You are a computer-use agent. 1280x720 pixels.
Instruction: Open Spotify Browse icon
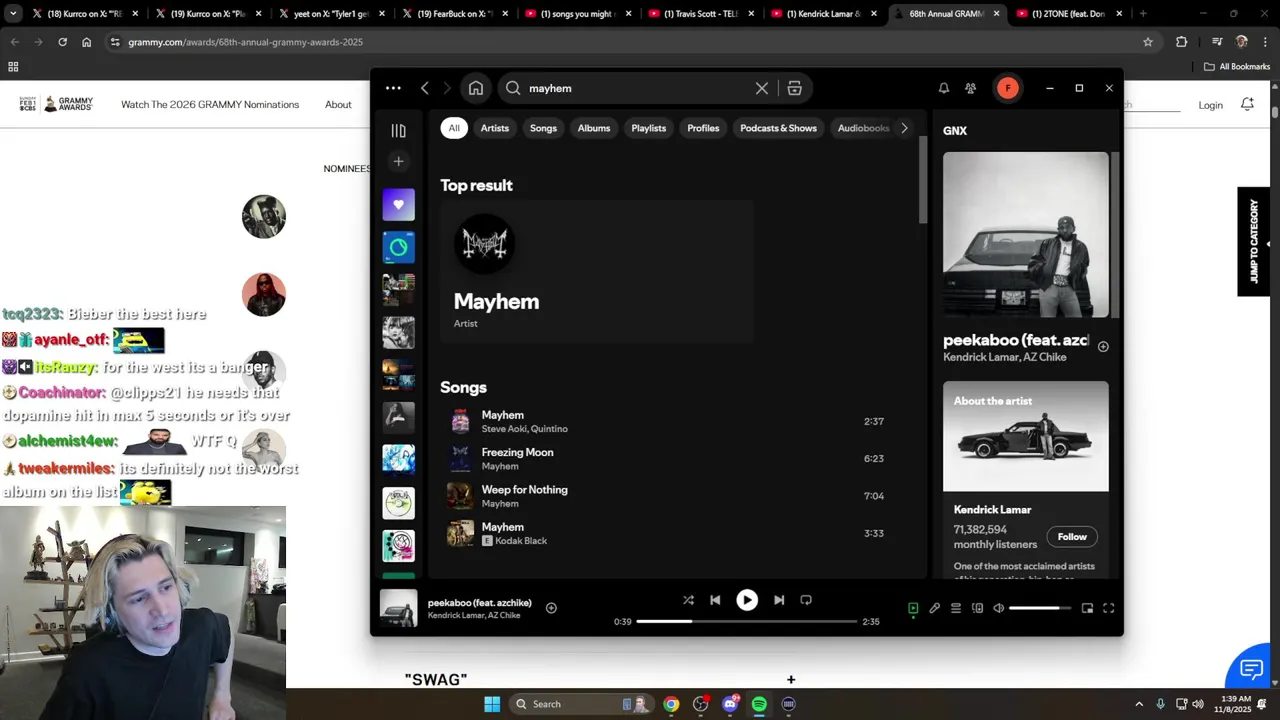795,88
